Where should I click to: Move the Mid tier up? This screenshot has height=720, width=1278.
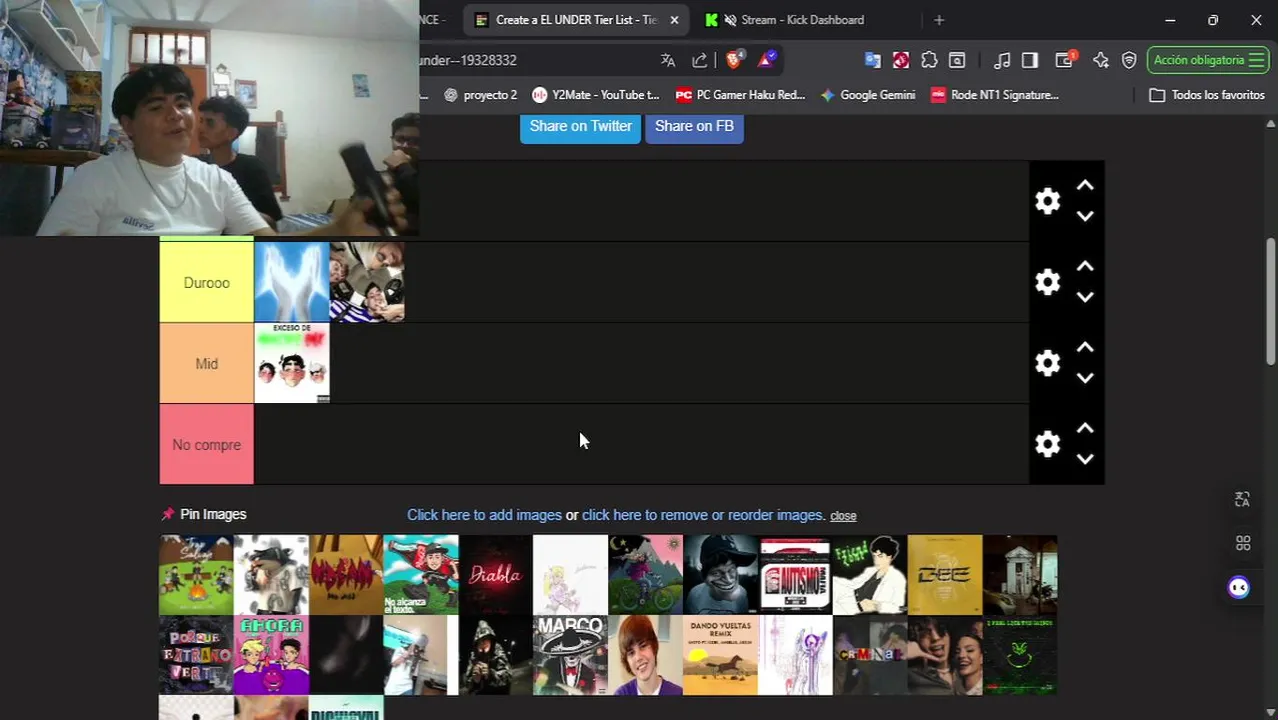[1085, 348]
